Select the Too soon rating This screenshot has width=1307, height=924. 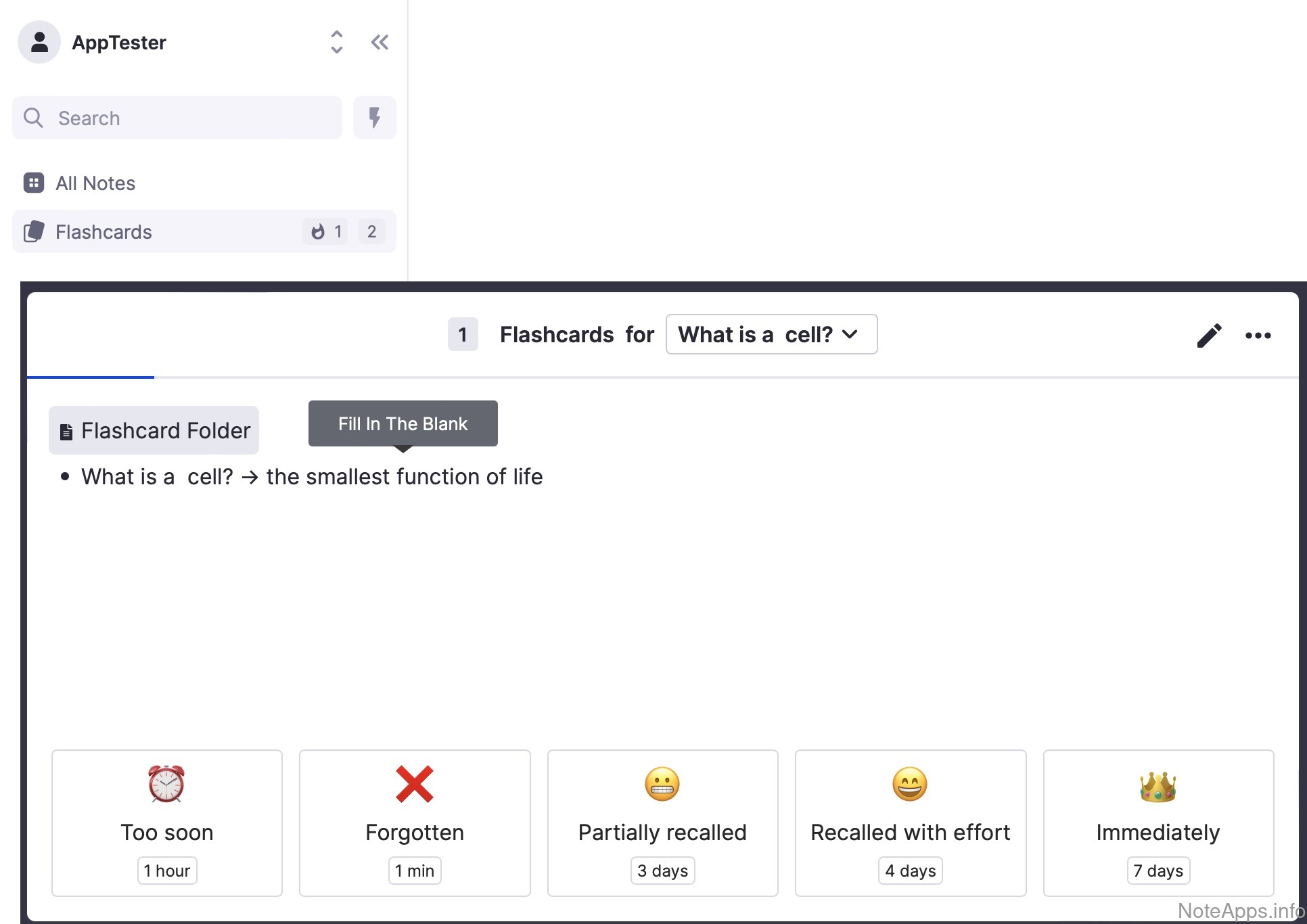[x=167, y=823]
